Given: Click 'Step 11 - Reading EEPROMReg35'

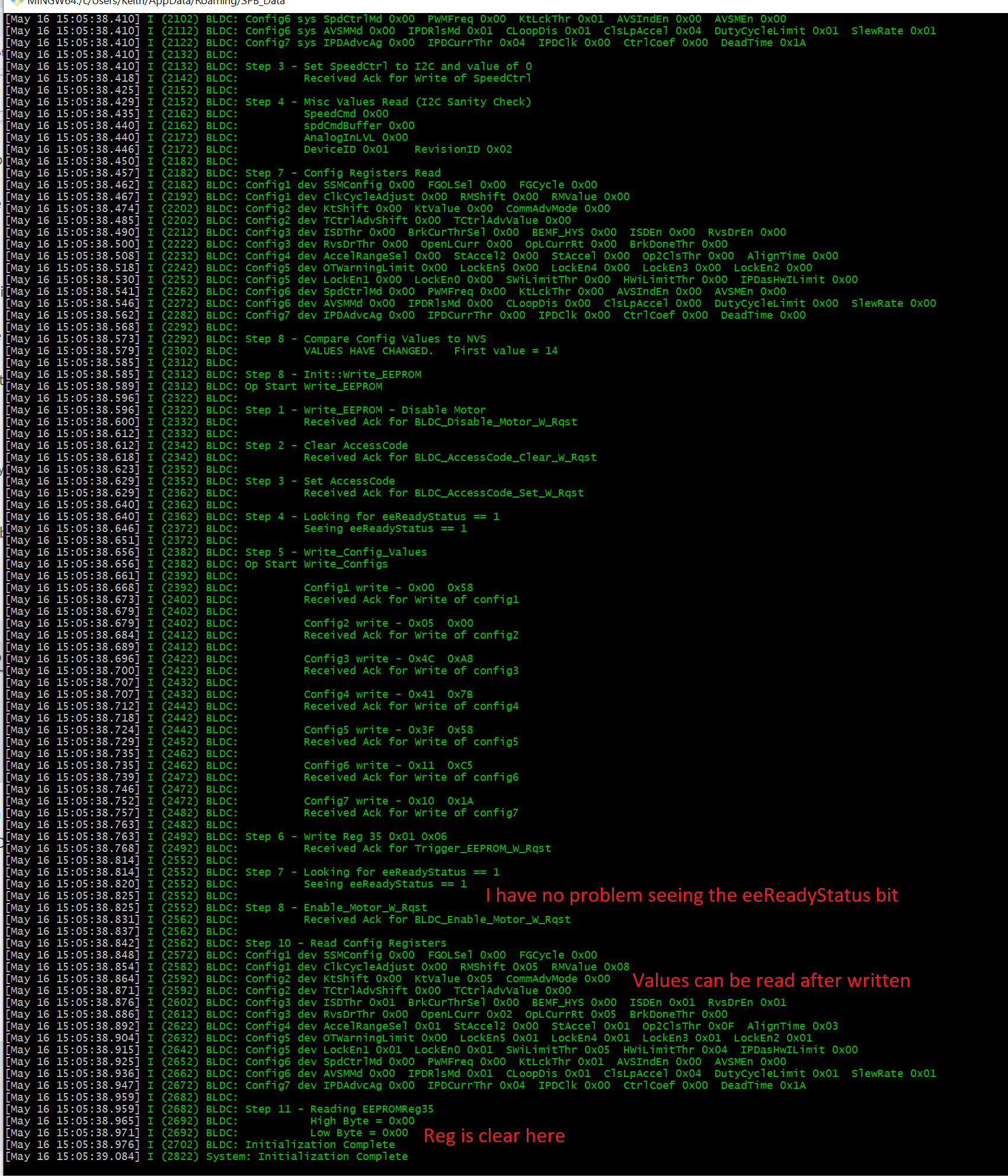Looking at the screenshot, I should [x=340, y=1109].
